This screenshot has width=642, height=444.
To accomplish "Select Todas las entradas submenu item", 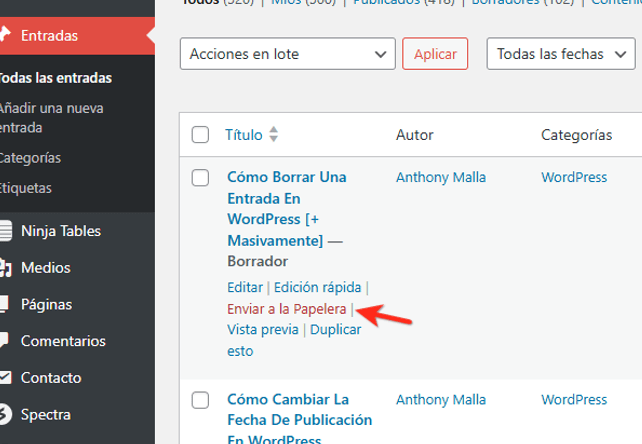I will pos(55,78).
